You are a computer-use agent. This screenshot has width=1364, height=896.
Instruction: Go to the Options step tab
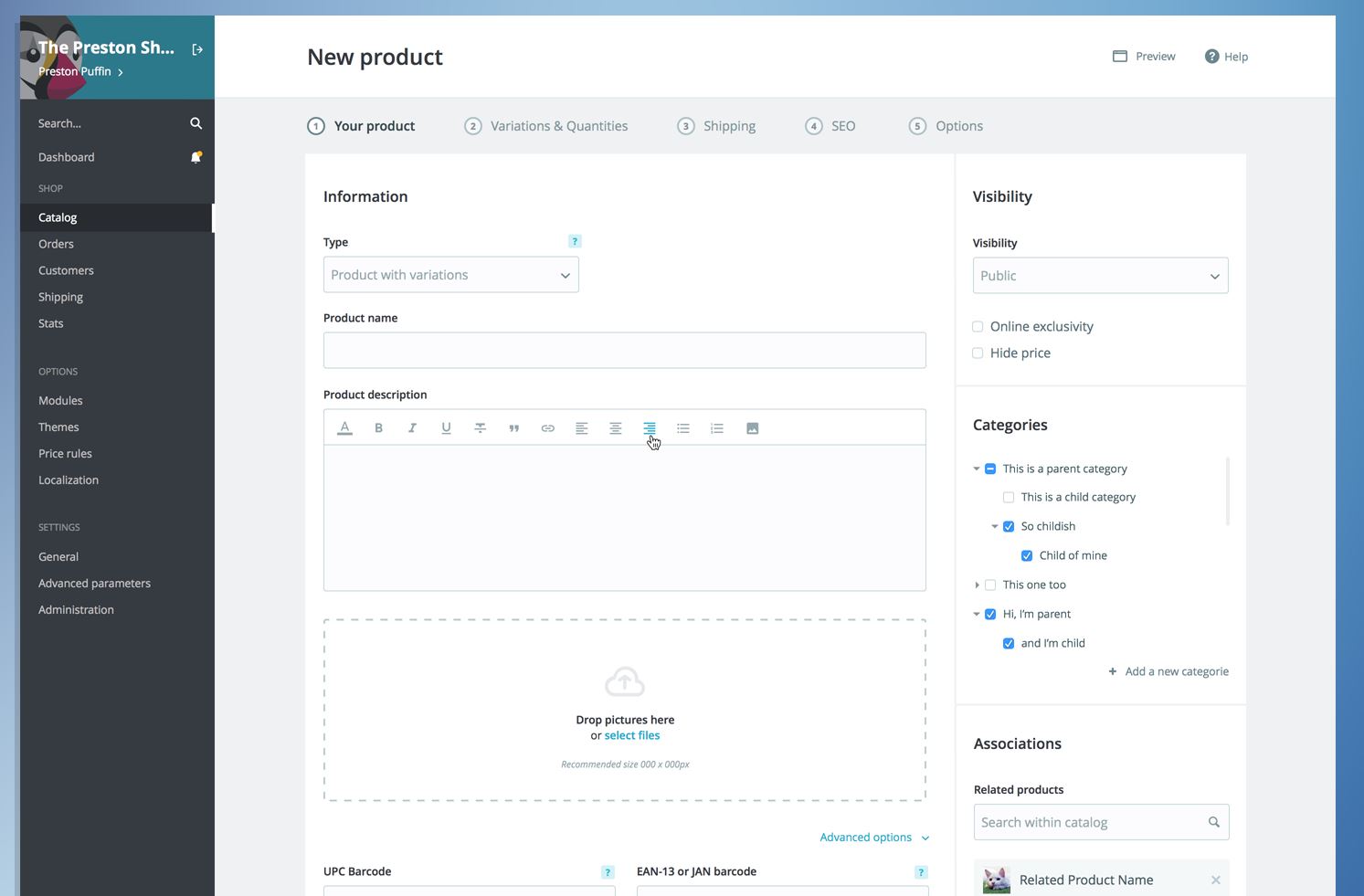(946, 126)
